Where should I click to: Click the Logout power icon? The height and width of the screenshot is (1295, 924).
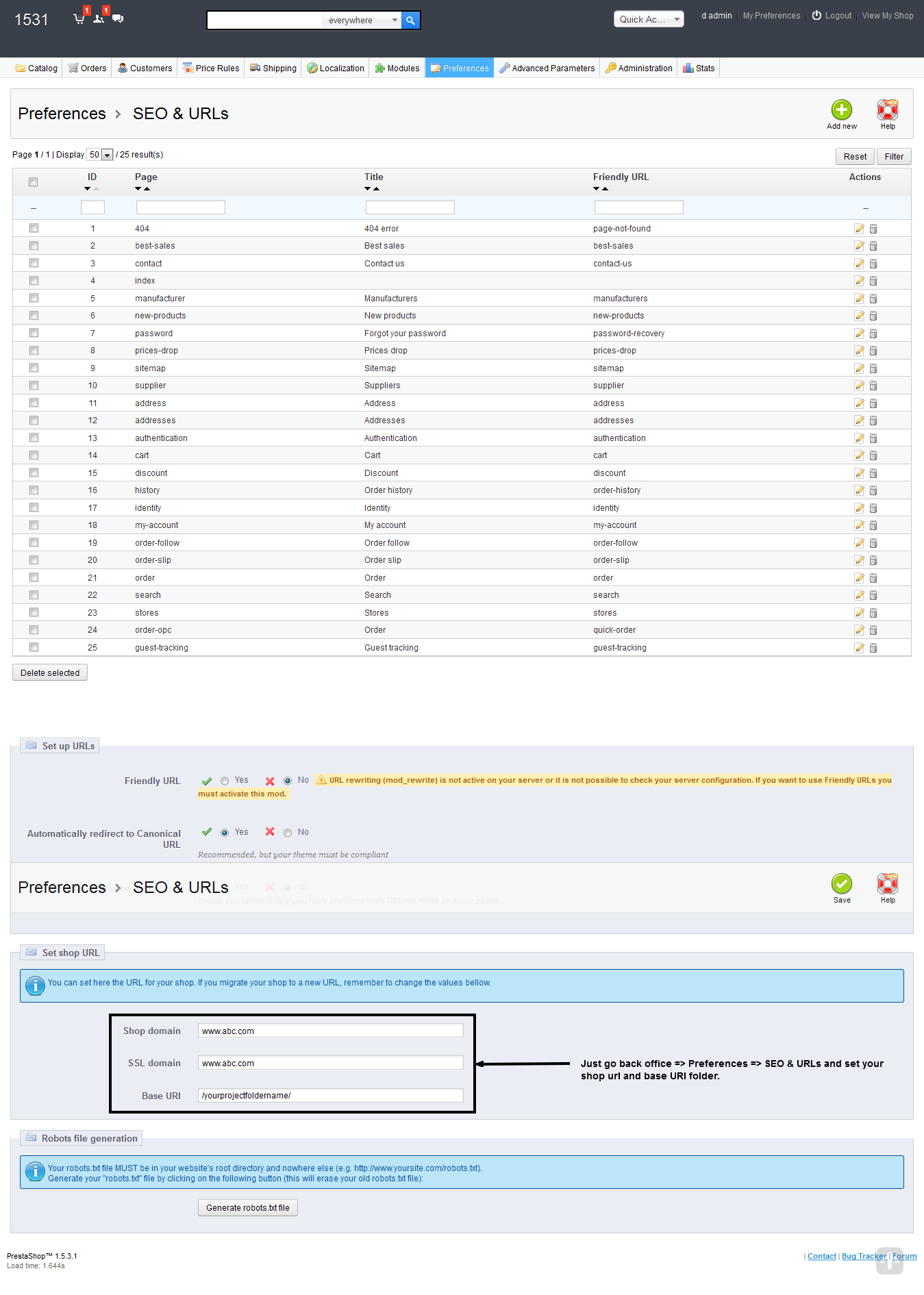tap(816, 15)
